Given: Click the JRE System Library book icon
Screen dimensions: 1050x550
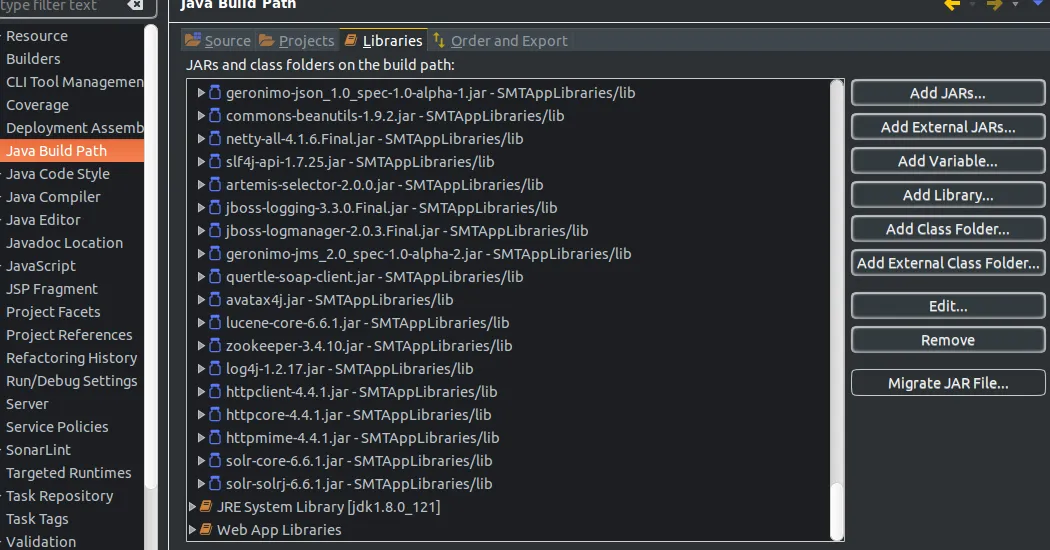Looking at the screenshot, I should pos(206,506).
